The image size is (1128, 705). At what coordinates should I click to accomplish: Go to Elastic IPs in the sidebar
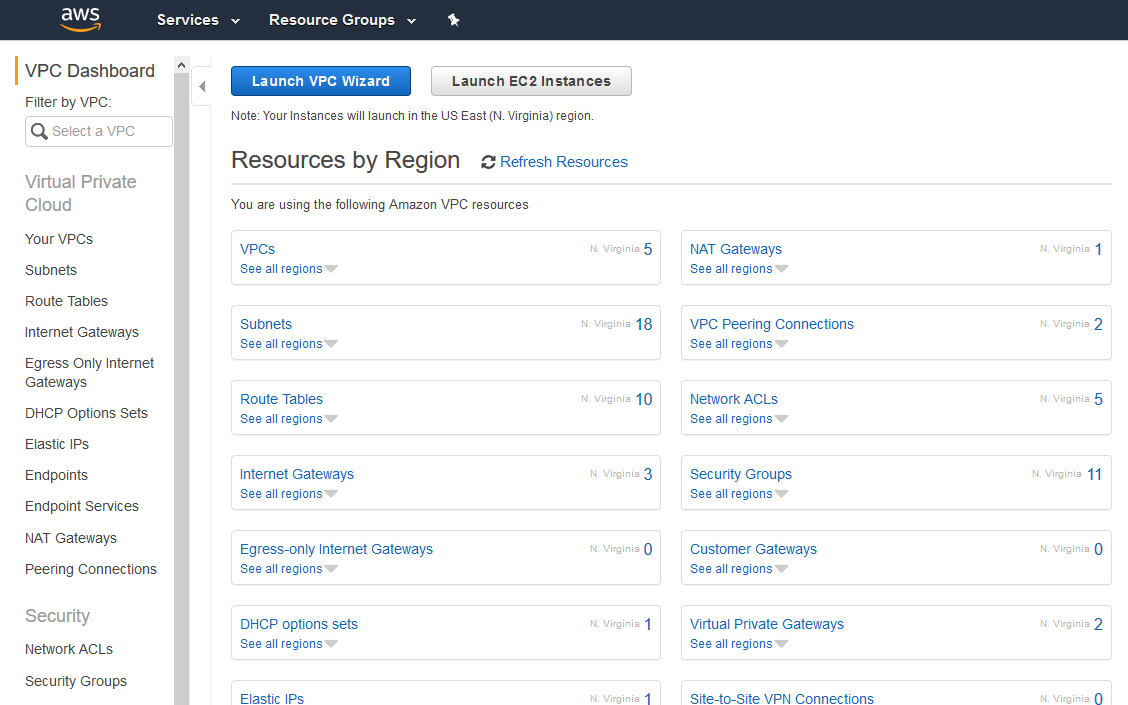(57, 445)
